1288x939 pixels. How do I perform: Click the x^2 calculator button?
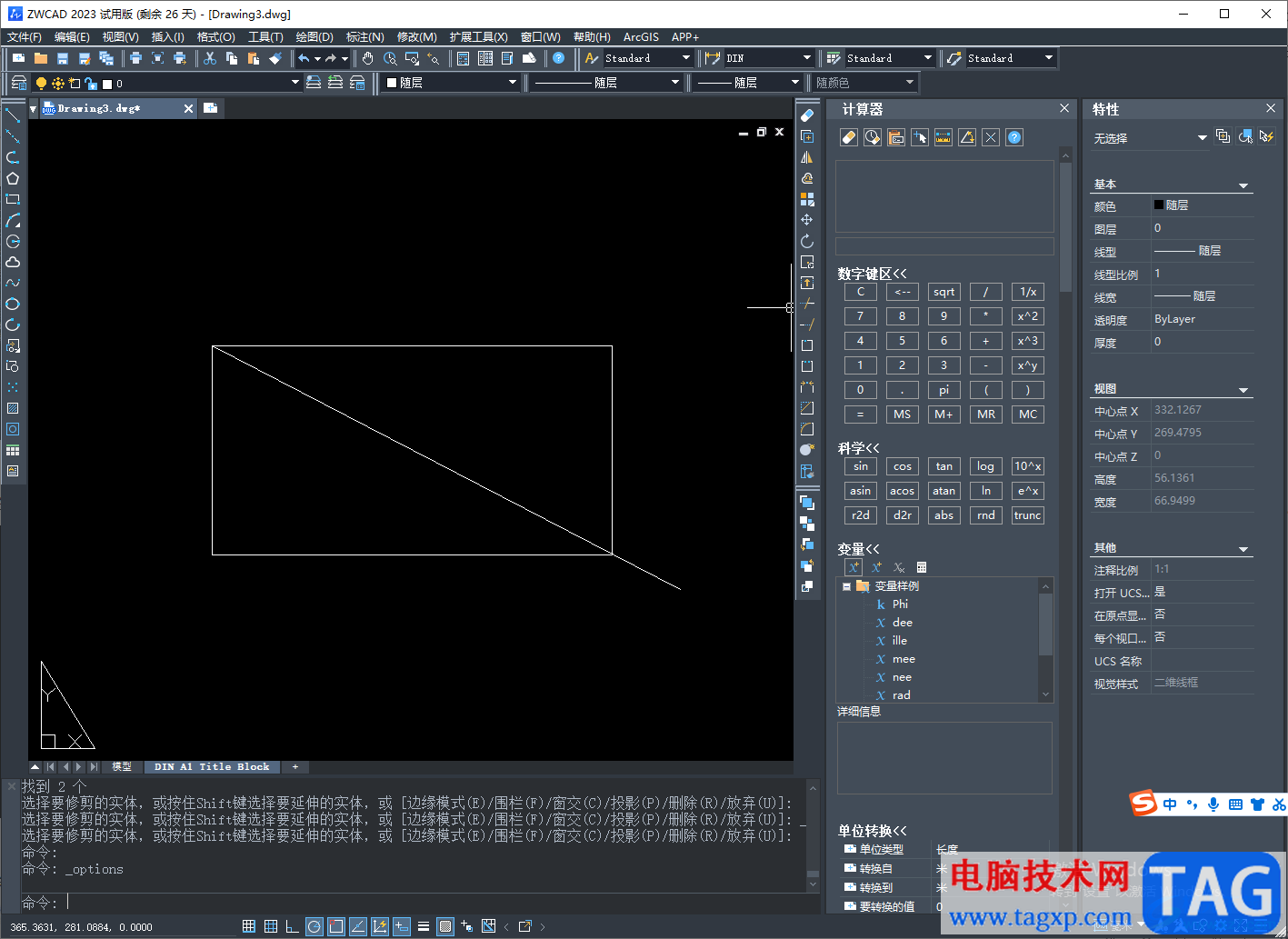[1027, 316]
